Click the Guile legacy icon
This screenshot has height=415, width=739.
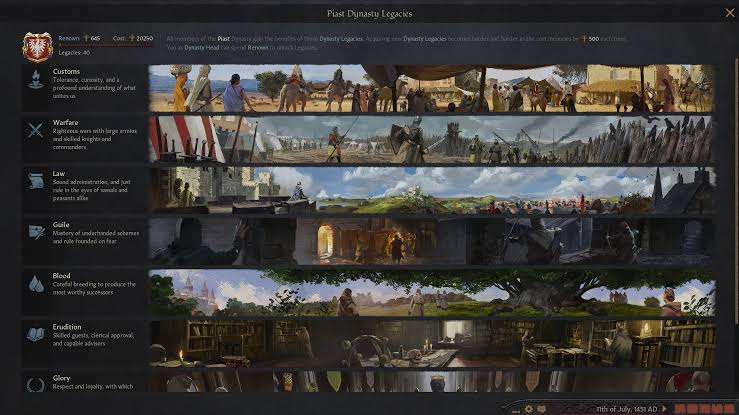(36, 232)
